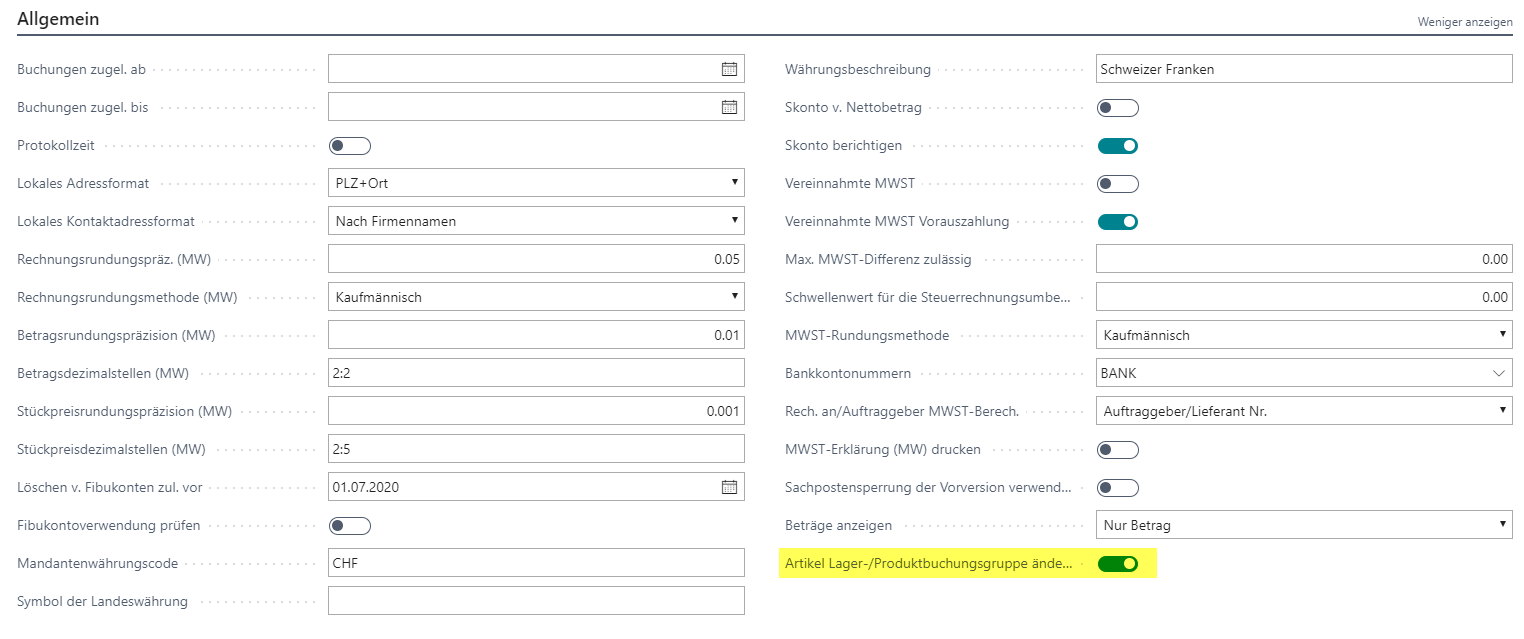Click the Mandantenwährungscode label
The height and width of the screenshot is (639, 1524).
click(x=98, y=564)
